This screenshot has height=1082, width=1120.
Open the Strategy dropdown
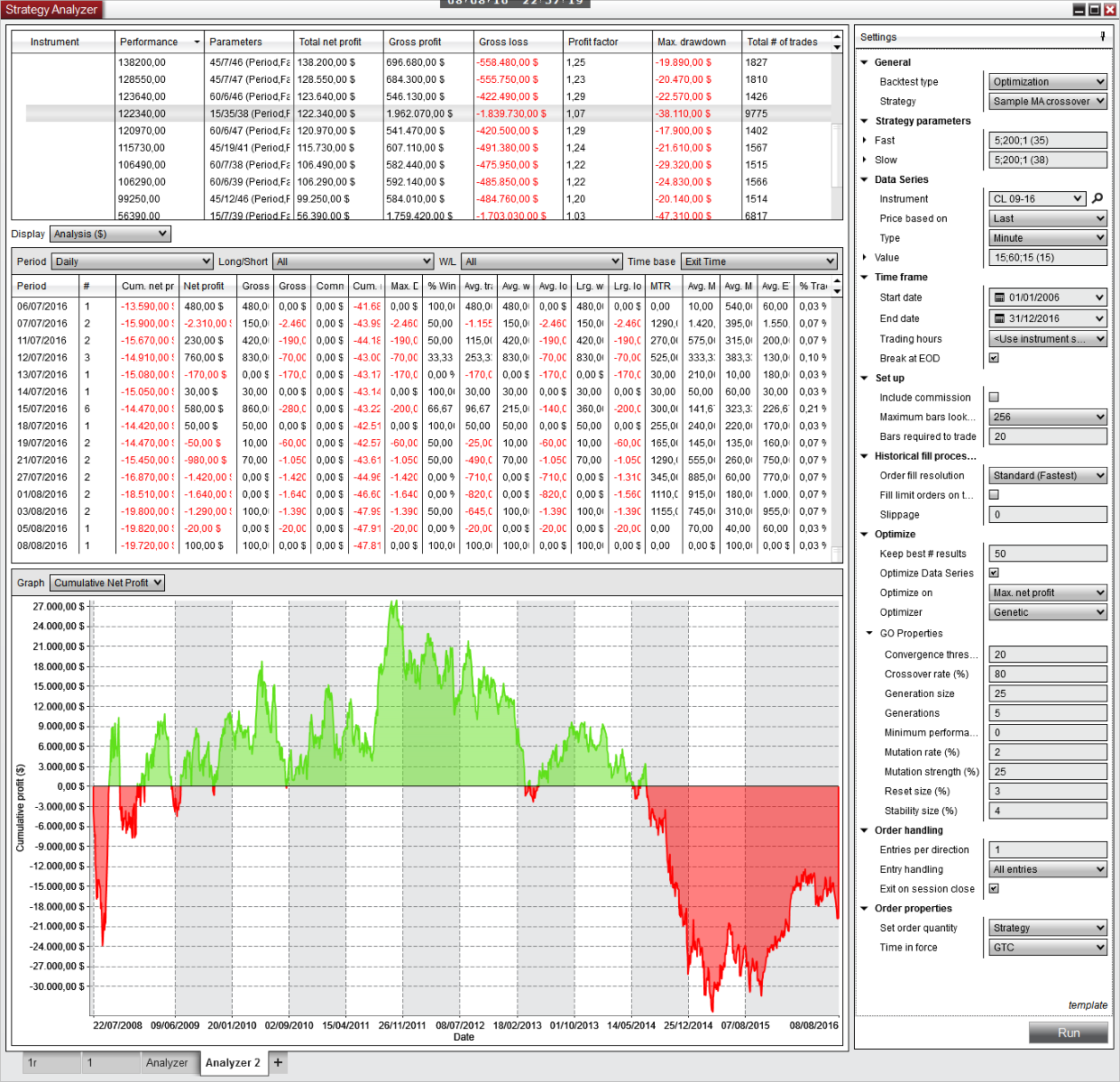click(1048, 101)
